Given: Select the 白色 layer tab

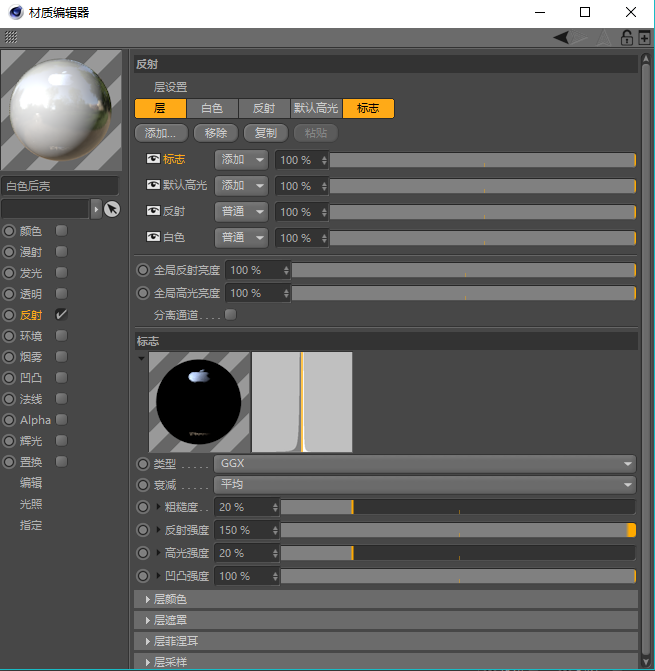Looking at the screenshot, I should click(212, 109).
